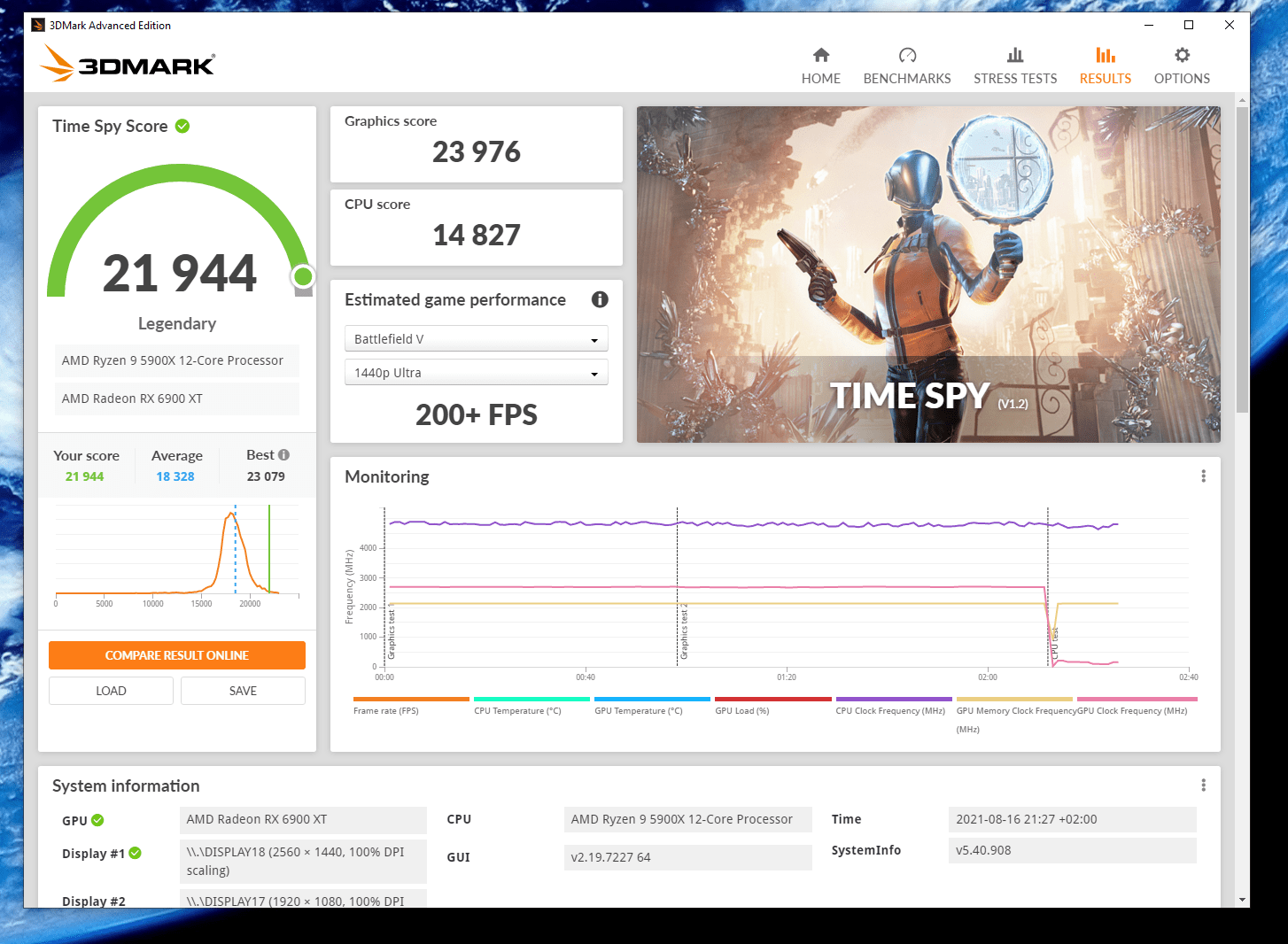1288x944 pixels.
Task: Click the scrollbar up arrow
Action: 1242,100
